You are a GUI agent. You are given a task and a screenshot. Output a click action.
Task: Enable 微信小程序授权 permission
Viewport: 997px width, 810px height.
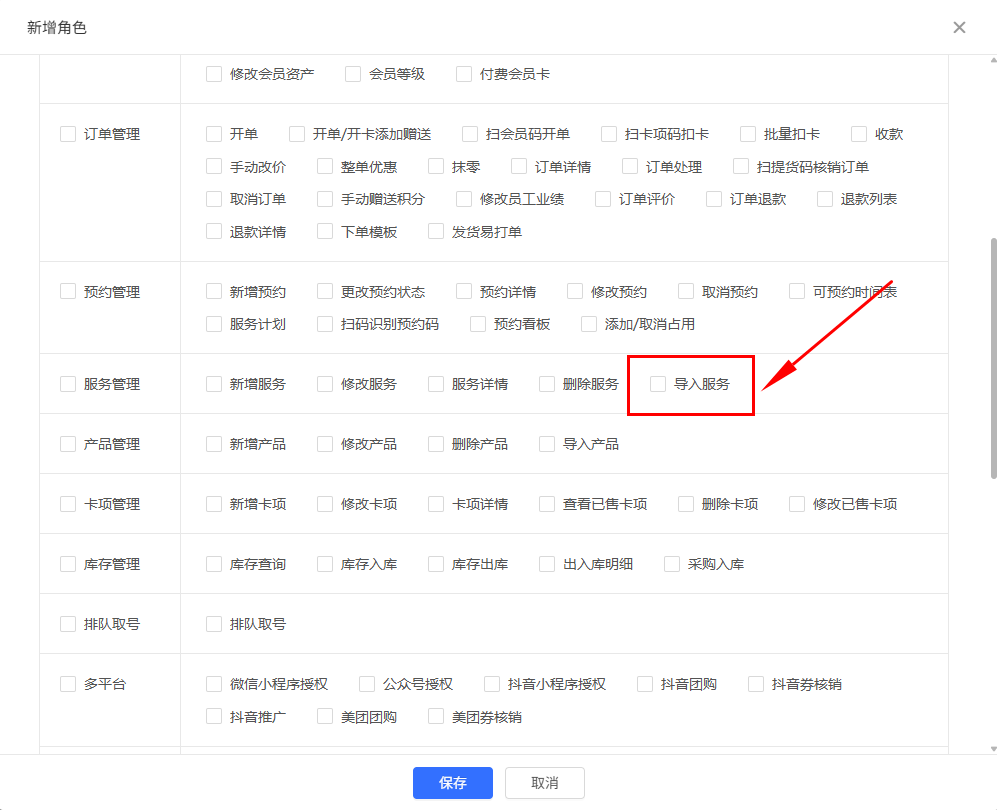click(214, 684)
